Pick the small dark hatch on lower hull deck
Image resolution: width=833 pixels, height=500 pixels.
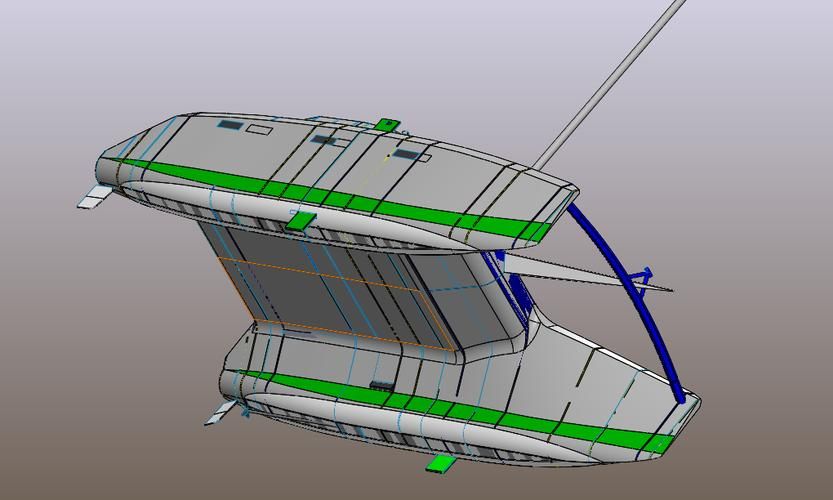tap(381, 385)
